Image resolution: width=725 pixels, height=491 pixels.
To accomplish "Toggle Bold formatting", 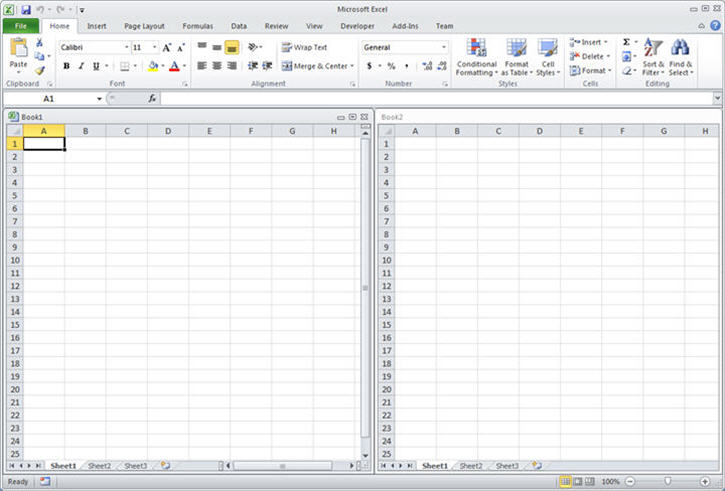I will click(66, 66).
